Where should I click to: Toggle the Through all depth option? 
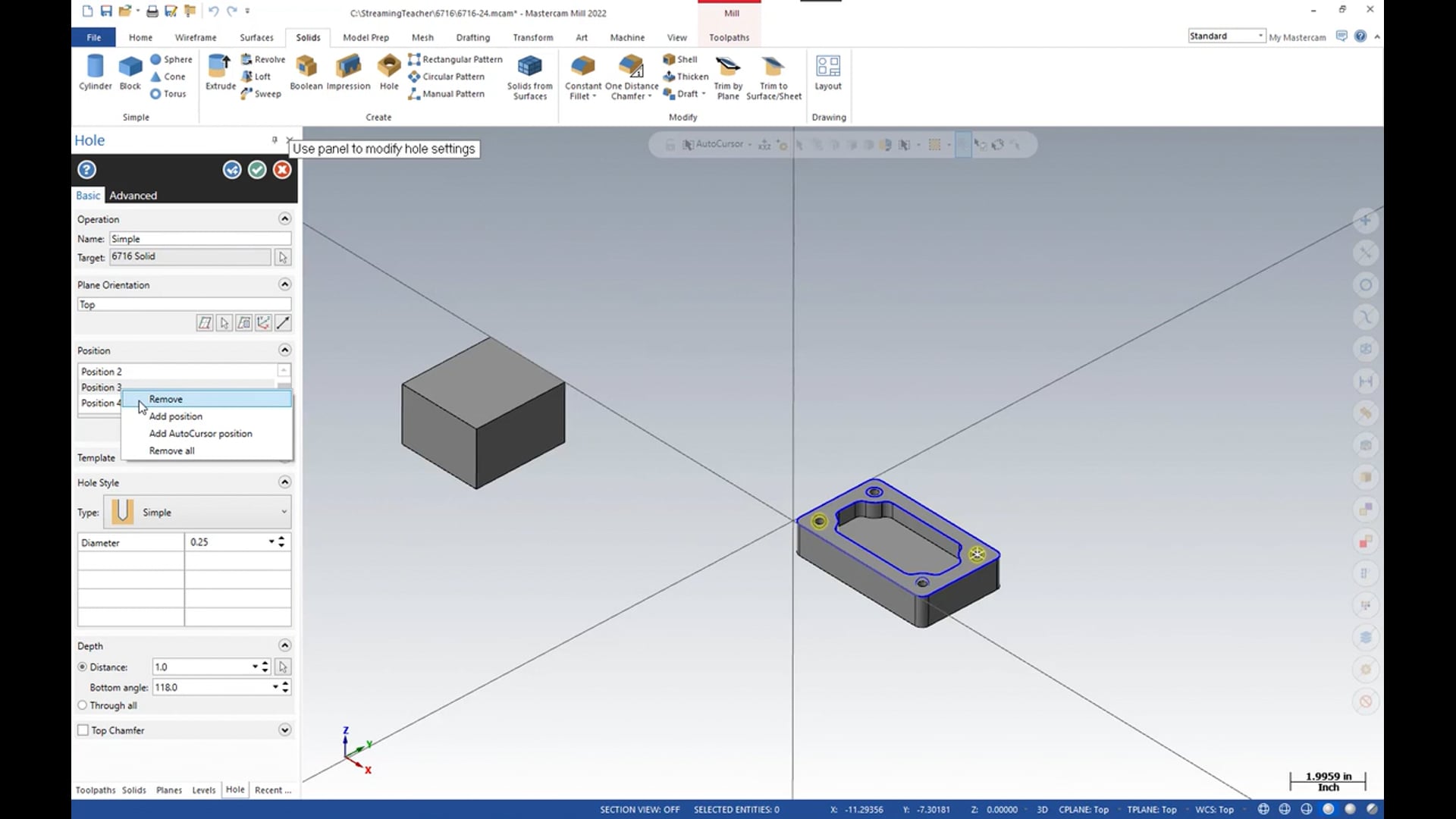[82, 705]
